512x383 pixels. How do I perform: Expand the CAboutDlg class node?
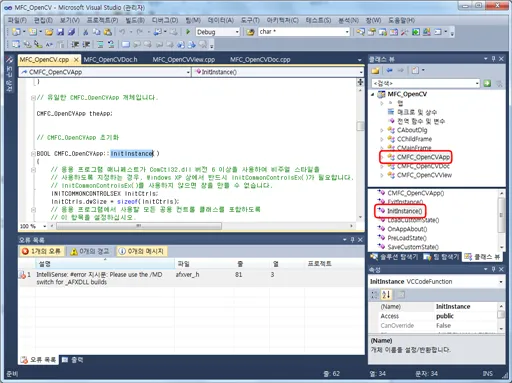tap(382, 130)
